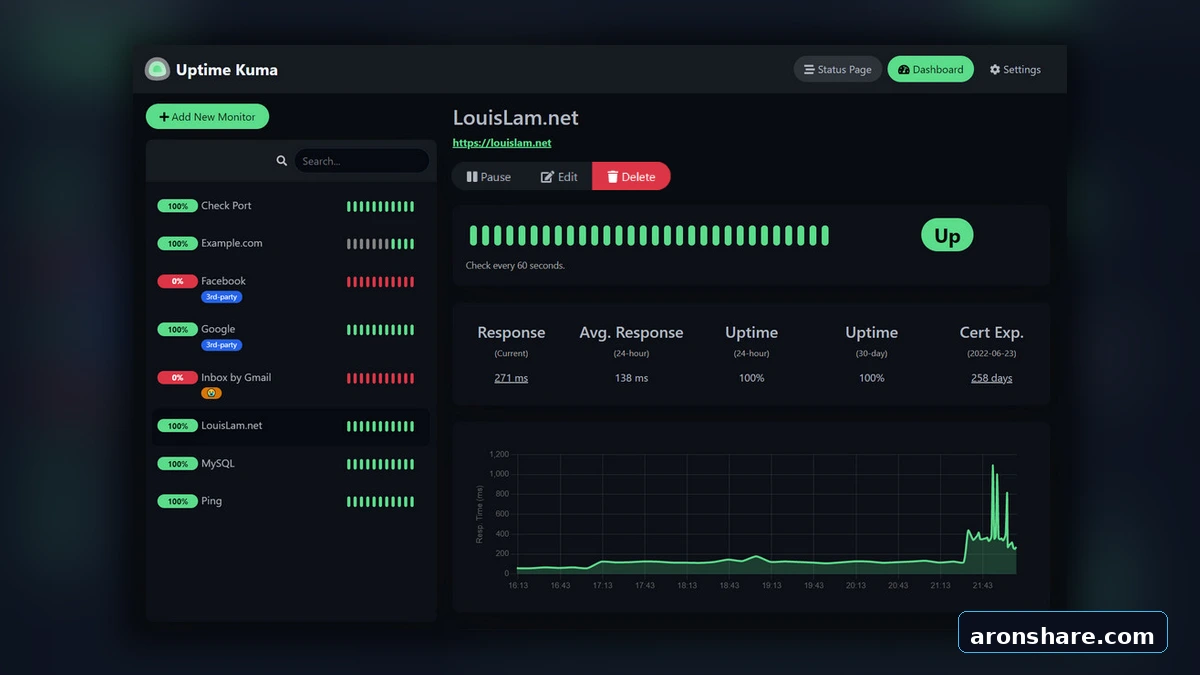The width and height of the screenshot is (1200, 675).
Task: Click the 0% badge beside Facebook
Action: [x=177, y=281]
